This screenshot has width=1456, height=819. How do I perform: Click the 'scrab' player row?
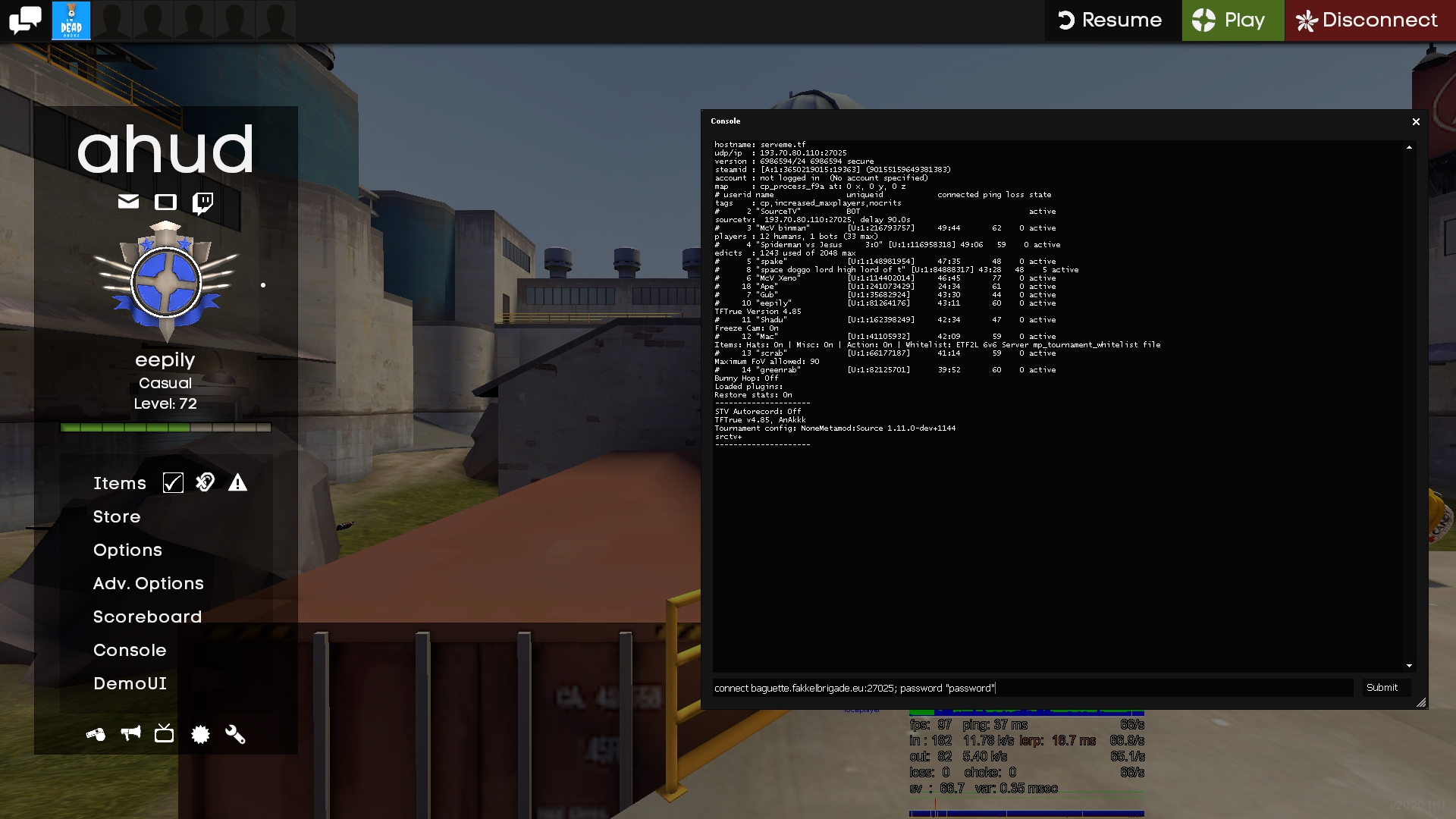[885, 353]
